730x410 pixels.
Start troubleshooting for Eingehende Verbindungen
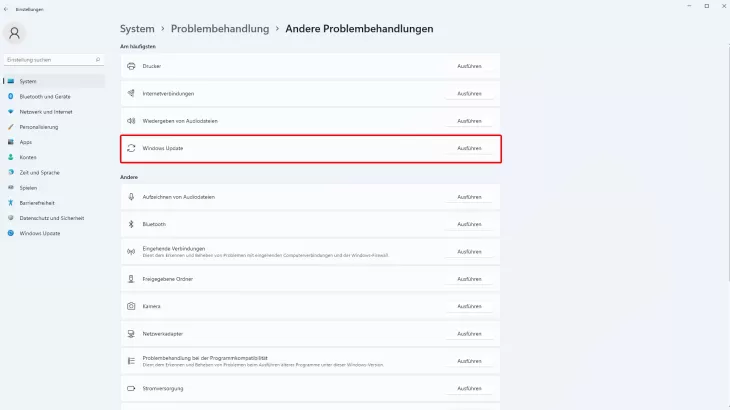tap(469, 252)
